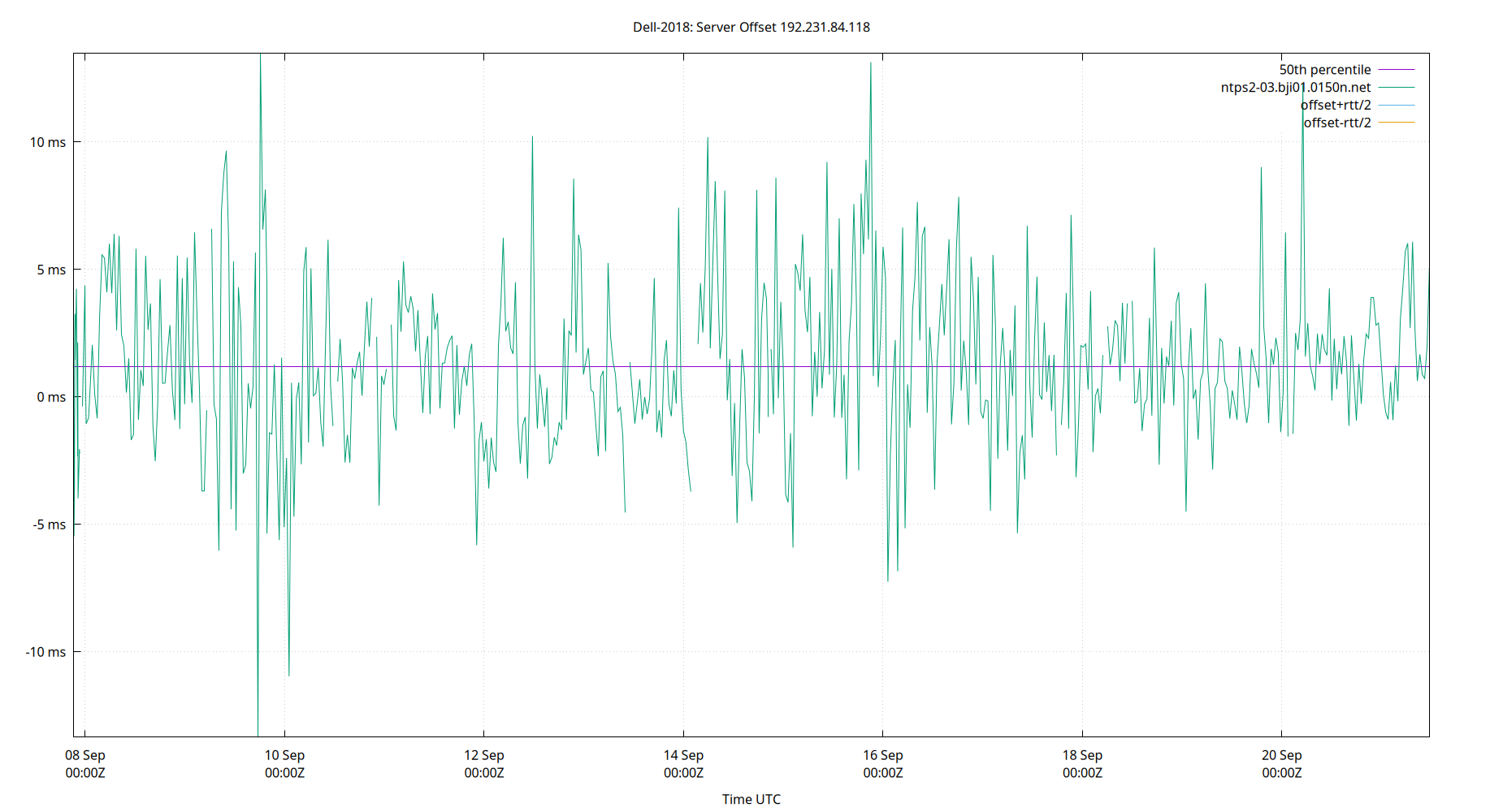Select the '50th percentile' legend label
The width and height of the screenshot is (1503, 812).
1325,70
